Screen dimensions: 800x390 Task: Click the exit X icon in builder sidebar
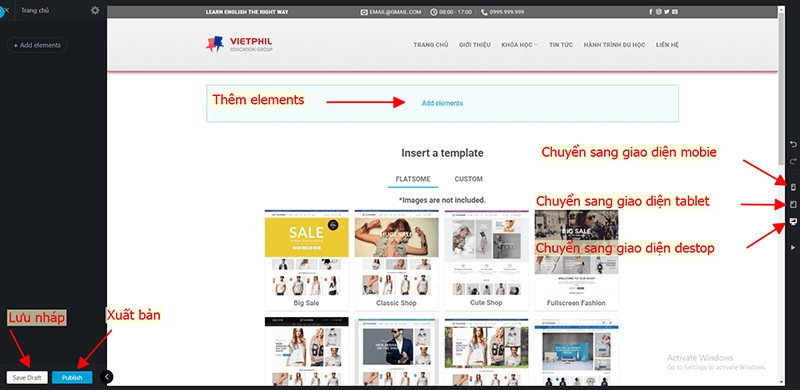pos(7,10)
